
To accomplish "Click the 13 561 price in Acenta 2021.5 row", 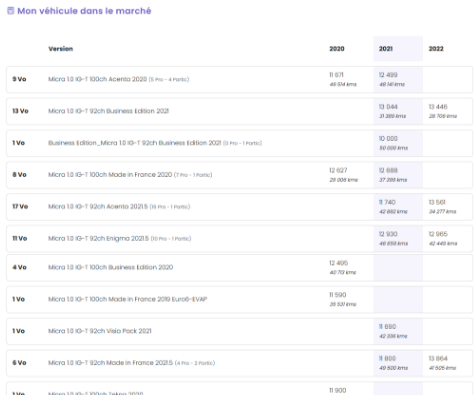I will click(437, 202).
